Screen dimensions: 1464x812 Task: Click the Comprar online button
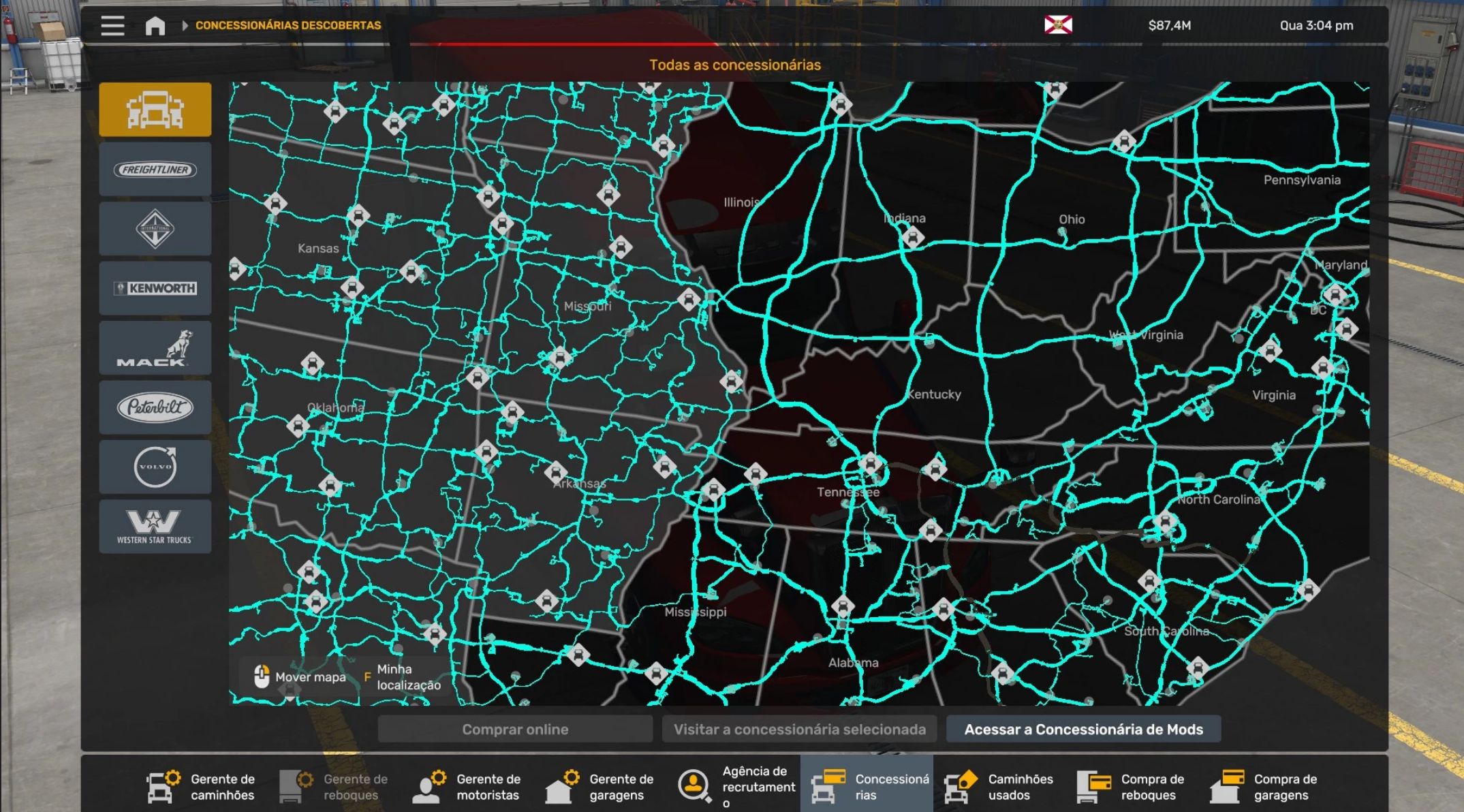pos(515,730)
